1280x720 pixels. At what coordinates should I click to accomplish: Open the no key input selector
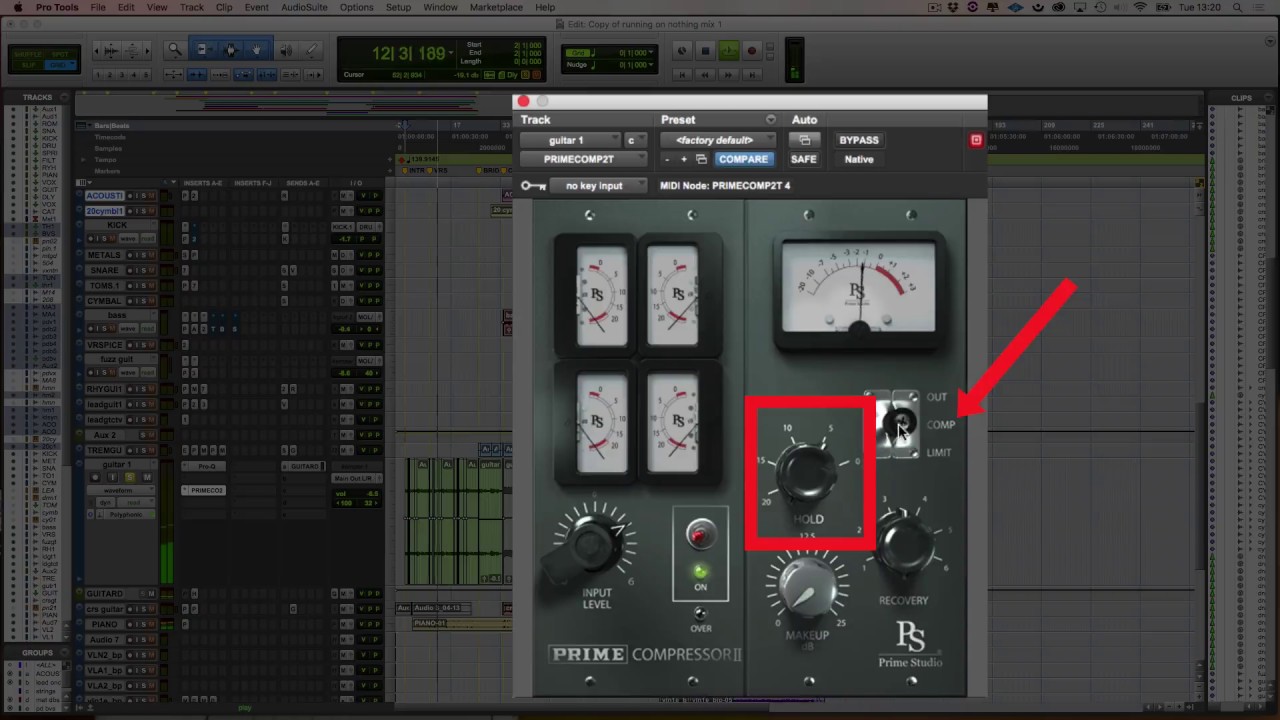coord(599,186)
